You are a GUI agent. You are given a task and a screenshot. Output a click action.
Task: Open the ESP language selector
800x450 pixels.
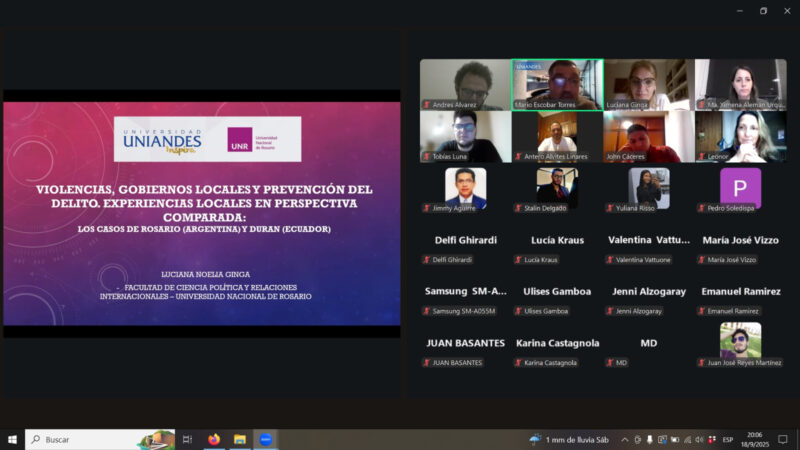[x=727, y=439]
